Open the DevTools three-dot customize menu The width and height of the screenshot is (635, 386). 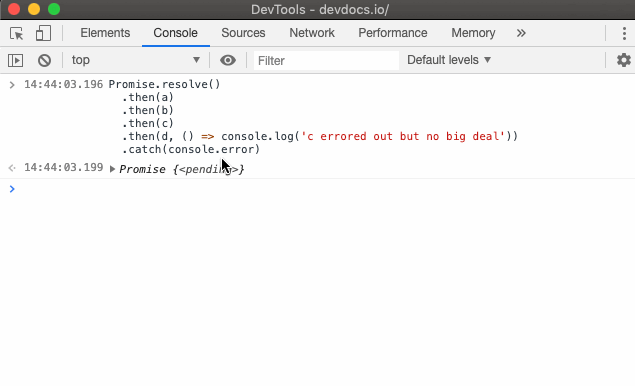pos(624,33)
